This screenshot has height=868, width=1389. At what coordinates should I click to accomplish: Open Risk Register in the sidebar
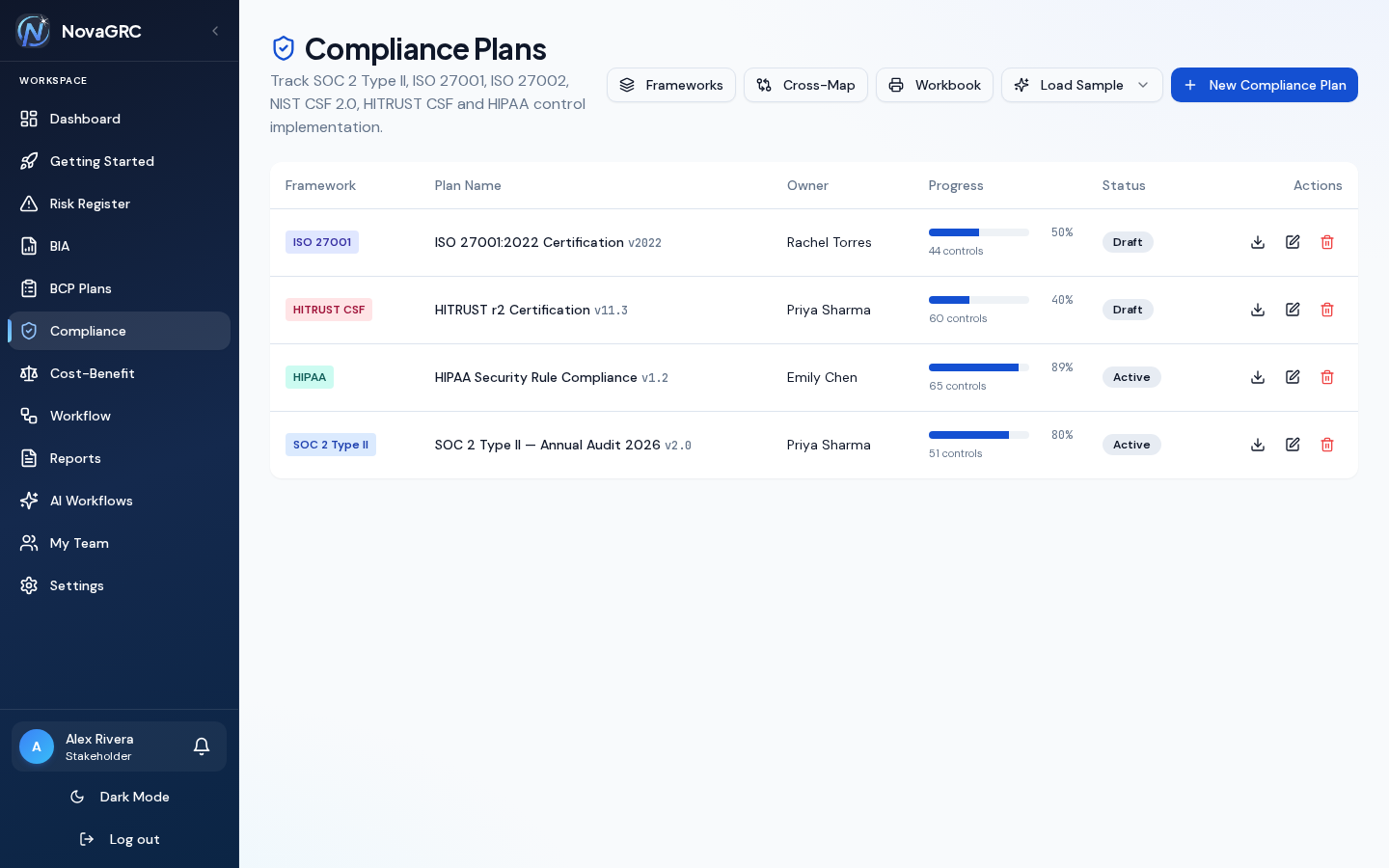(120, 203)
